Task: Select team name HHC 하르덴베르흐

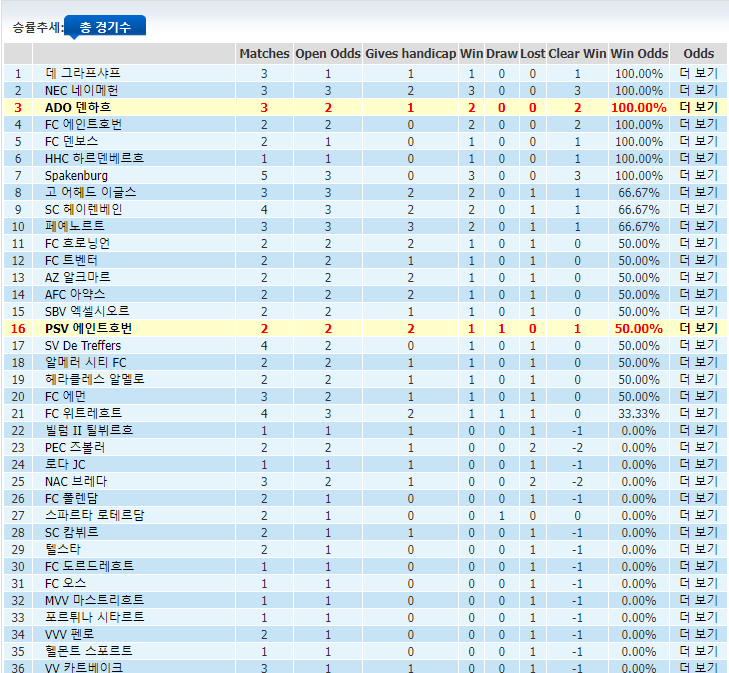Action: [x=94, y=158]
